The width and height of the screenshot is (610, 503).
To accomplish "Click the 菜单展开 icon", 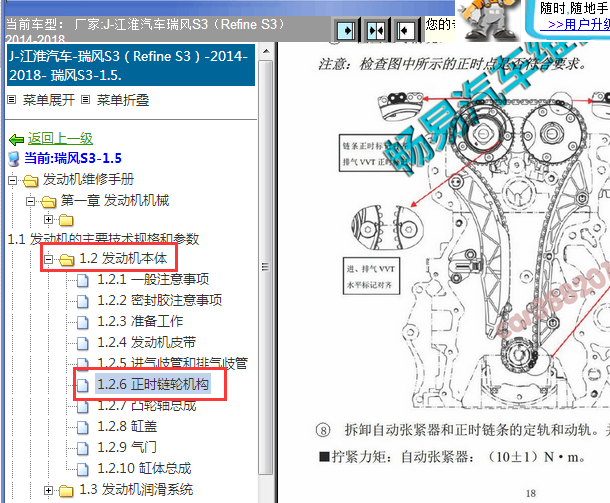I will pyautogui.click(x=12, y=100).
